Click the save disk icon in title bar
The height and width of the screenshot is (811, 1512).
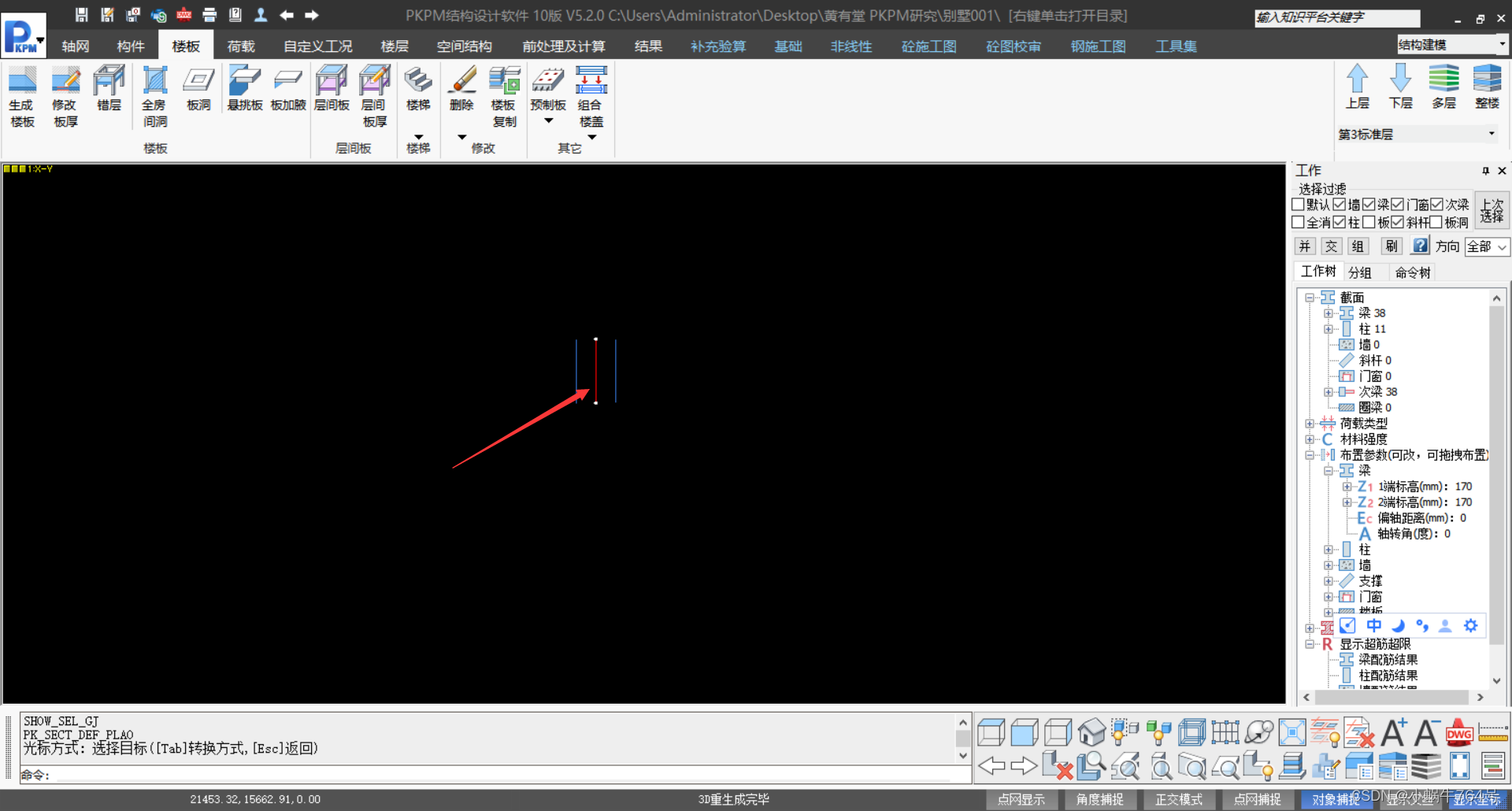coord(81,15)
